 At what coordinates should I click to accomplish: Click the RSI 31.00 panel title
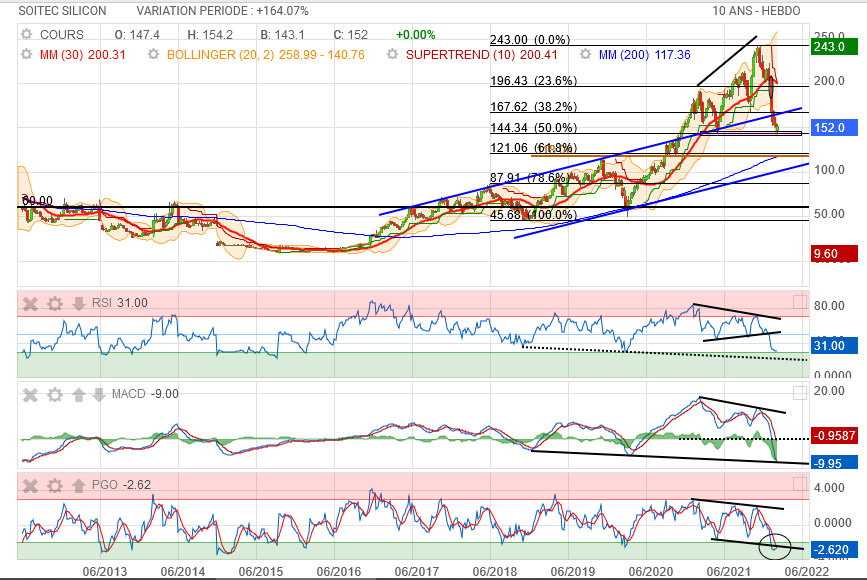pos(119,303)
